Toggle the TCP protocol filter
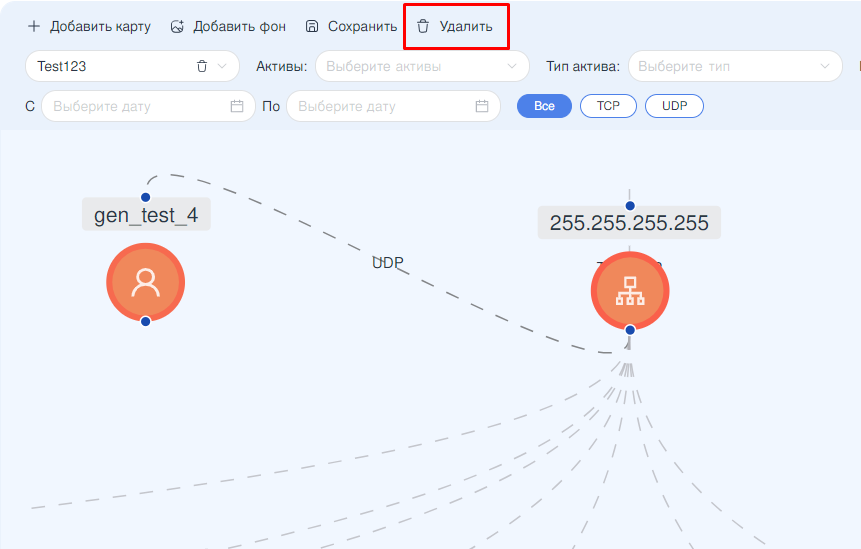The width and height of the screenshot is (861, 549). [608, 106]
